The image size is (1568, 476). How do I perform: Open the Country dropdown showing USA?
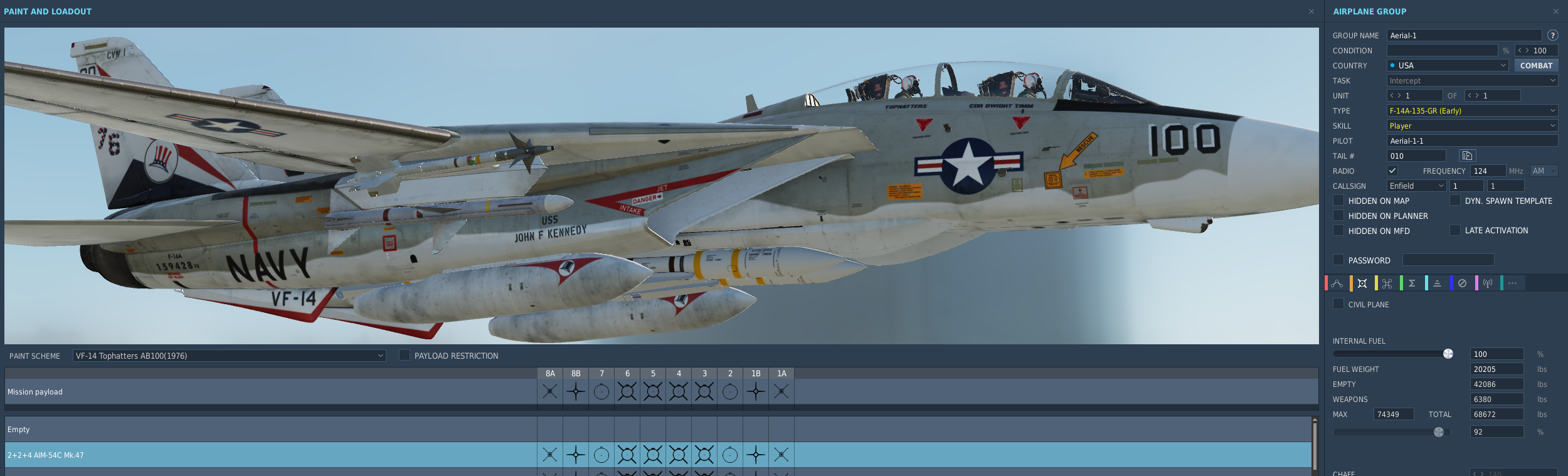[1448, 65]
